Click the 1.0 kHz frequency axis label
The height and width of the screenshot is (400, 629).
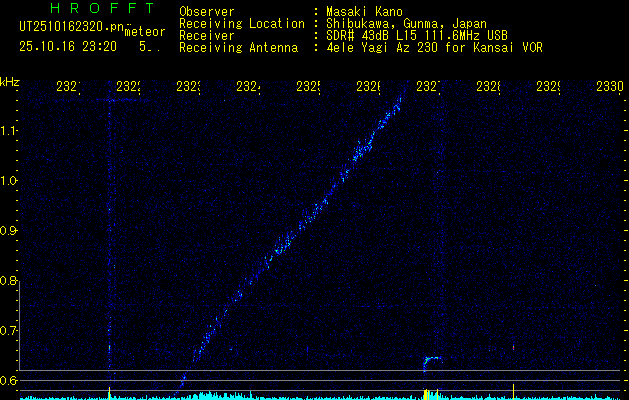coord(8,181)
